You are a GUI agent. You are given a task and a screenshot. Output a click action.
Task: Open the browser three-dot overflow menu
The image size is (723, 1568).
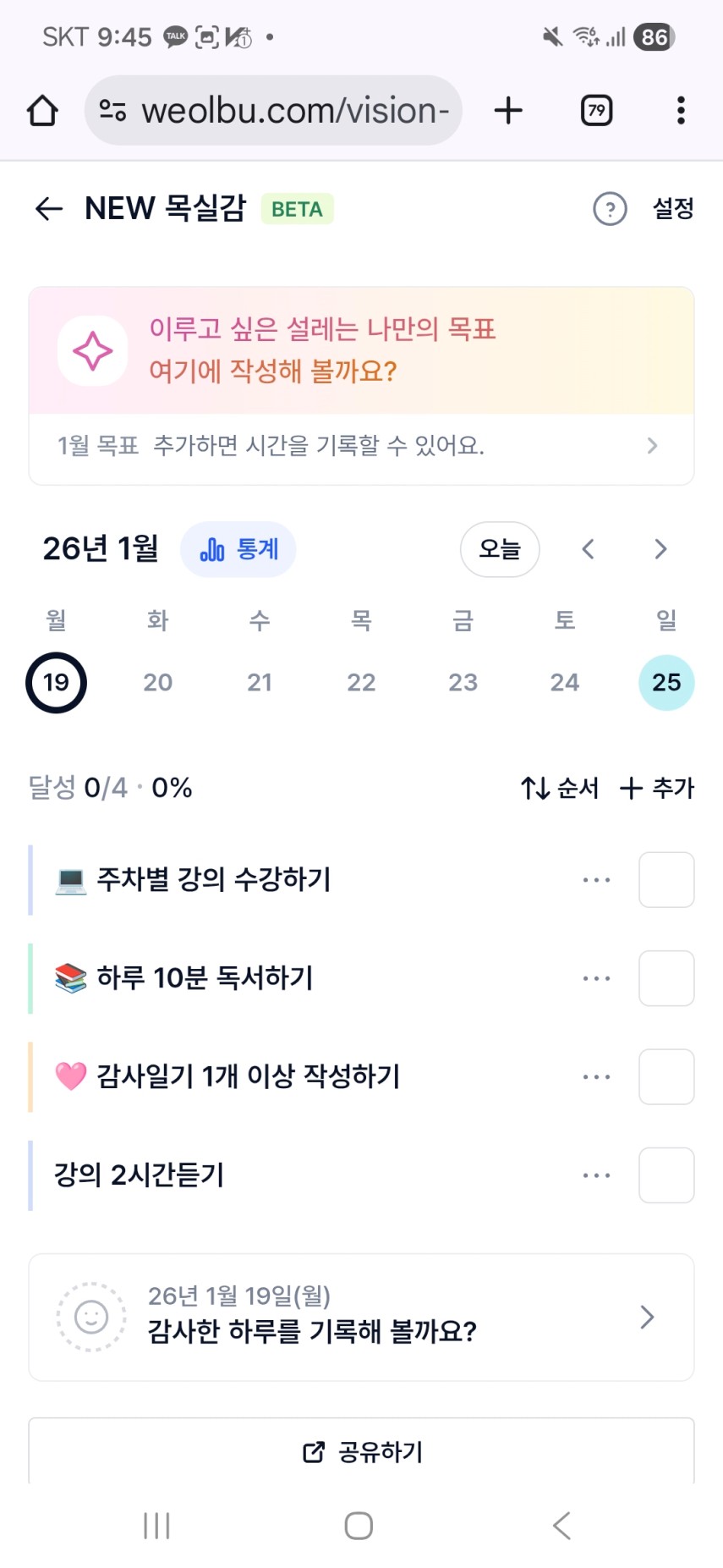coord(681,111)
